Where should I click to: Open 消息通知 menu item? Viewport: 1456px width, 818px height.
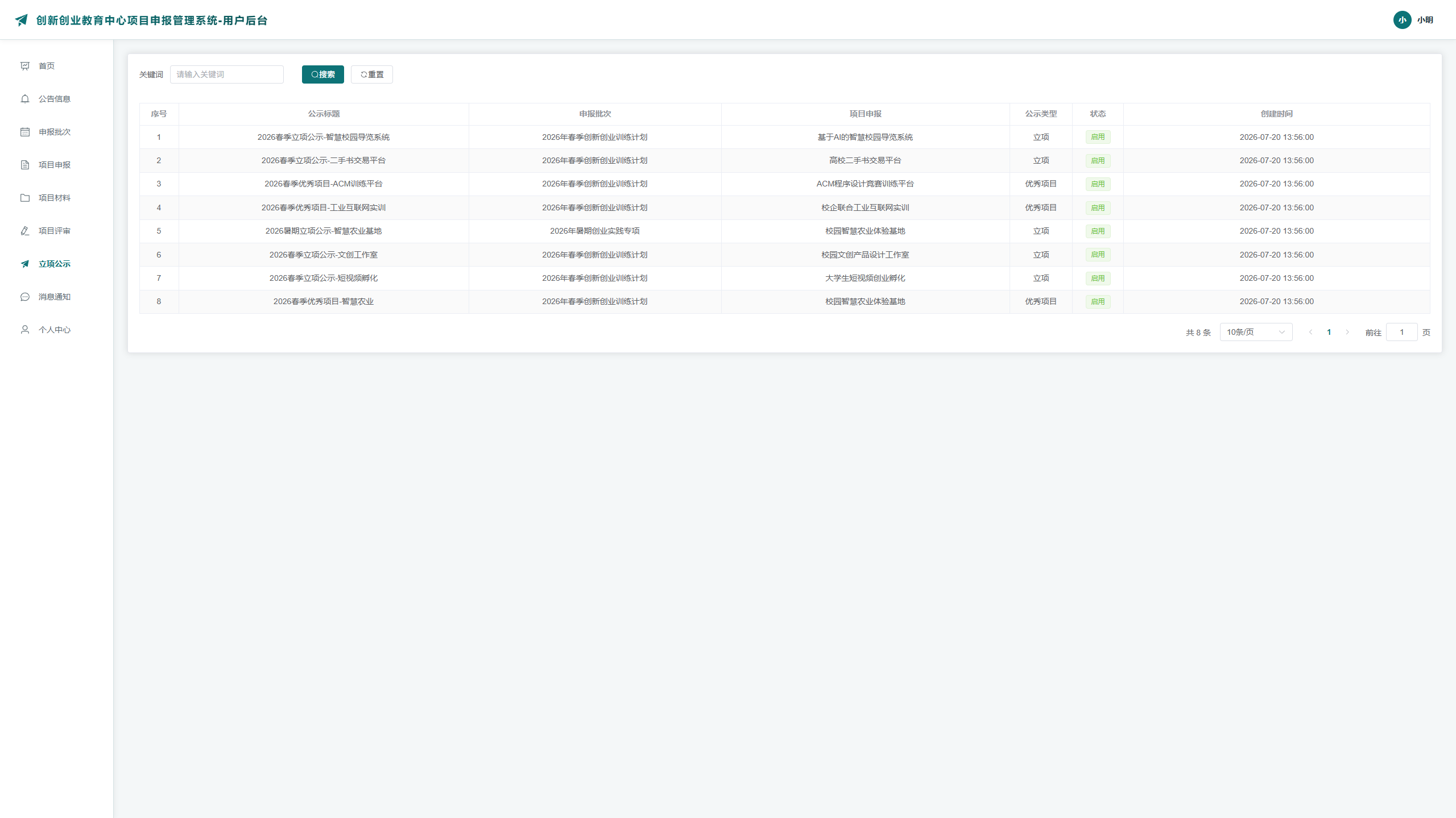pyautogui.click(x=57, y=297)
